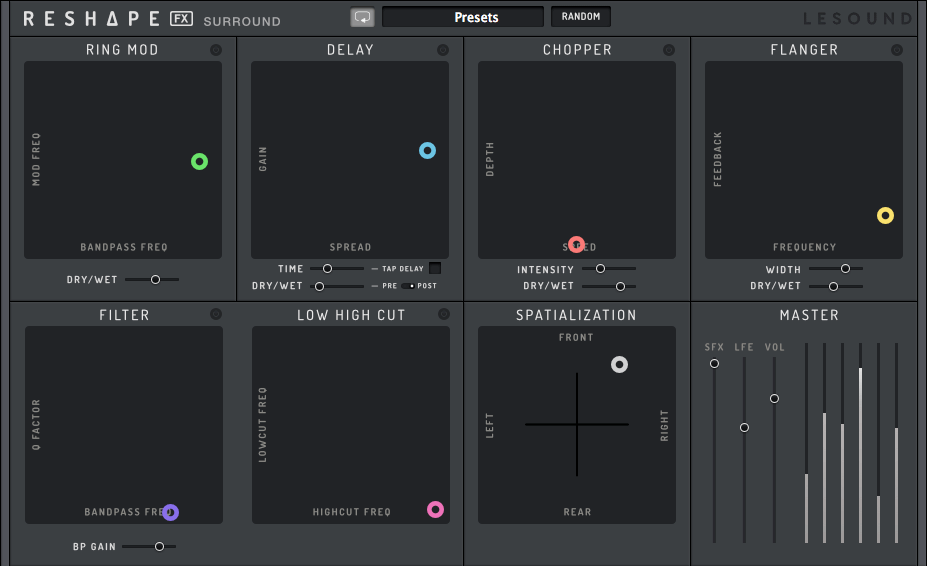Image resolution: width=927 pixels, height=566 pixels.
Task: Check the Tap Delay box
Action: coord(435,268)
